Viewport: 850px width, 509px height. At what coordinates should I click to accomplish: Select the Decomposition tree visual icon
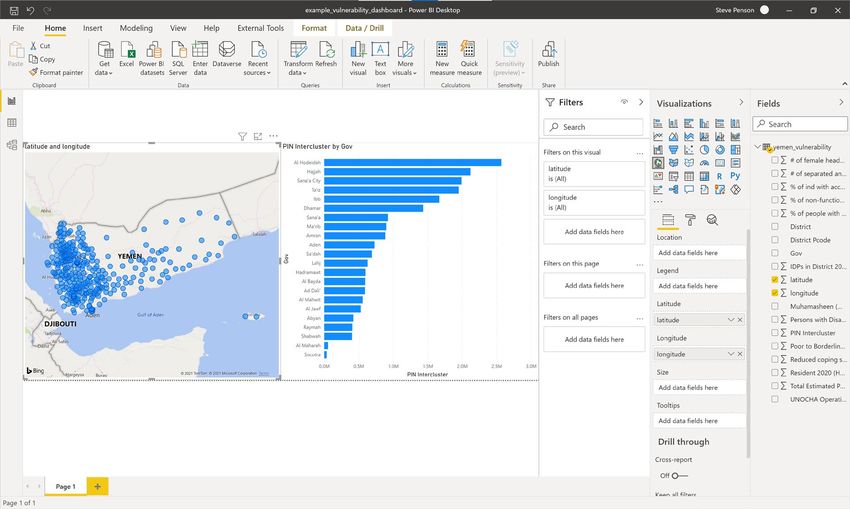coord(673,190)
